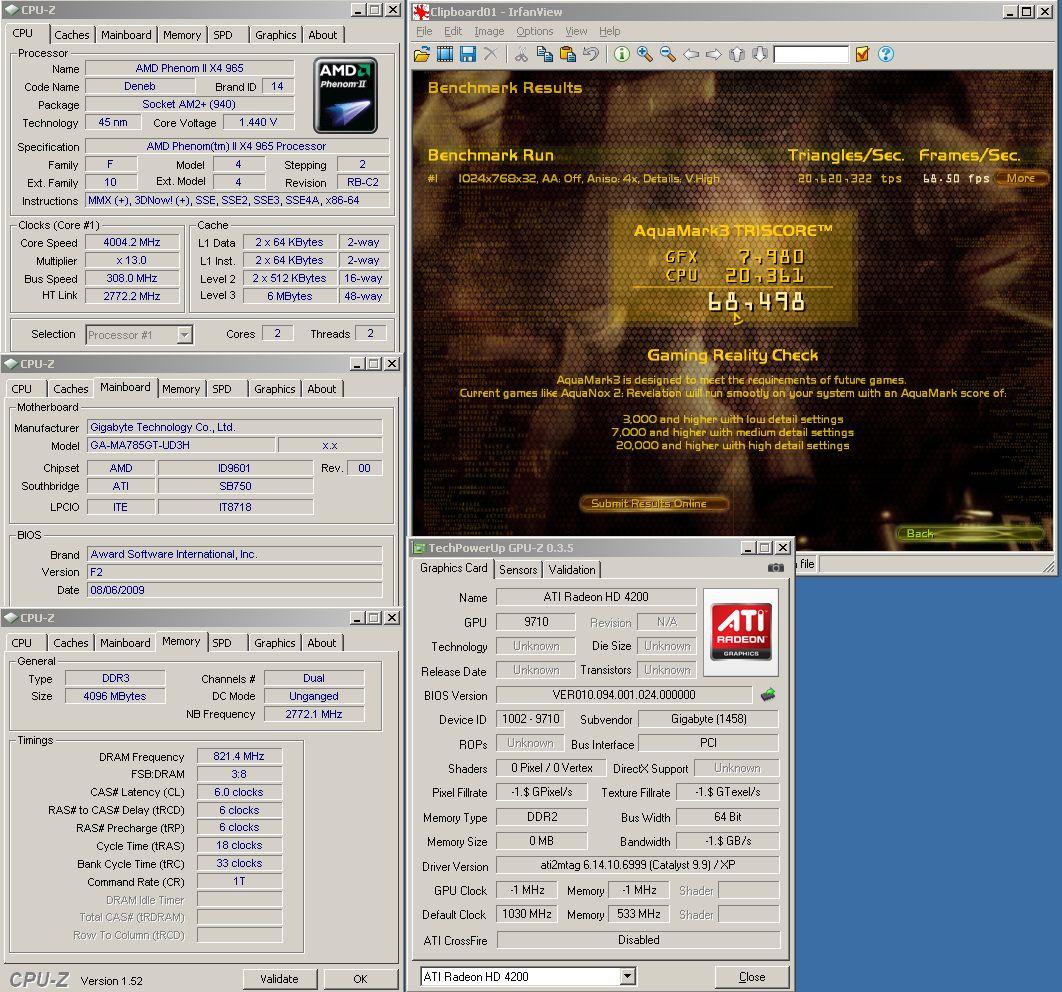The width and height of the screenshot is (1062, 992).
Task: Open the GPU-Z graphics card selection dropdown
Action: click(x=627, y=976)
